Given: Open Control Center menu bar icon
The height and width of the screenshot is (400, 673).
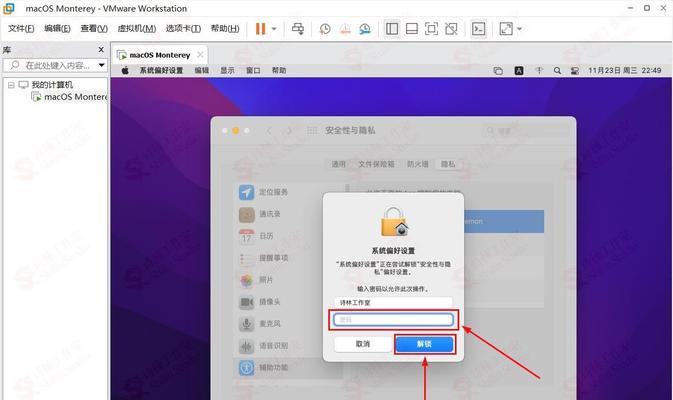Looking at the screenshot, I should click(x=575, y=71).
